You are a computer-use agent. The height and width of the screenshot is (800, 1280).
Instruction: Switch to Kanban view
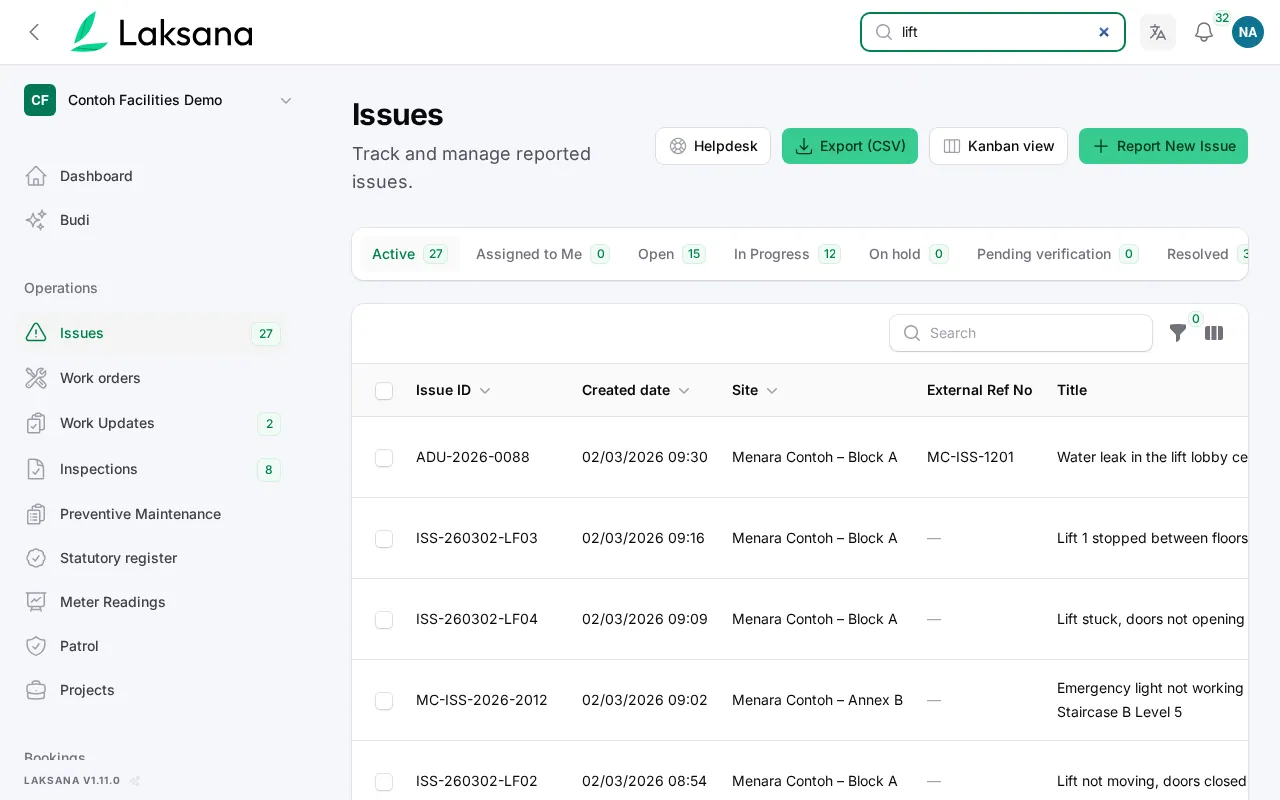(x=998, y=146)
